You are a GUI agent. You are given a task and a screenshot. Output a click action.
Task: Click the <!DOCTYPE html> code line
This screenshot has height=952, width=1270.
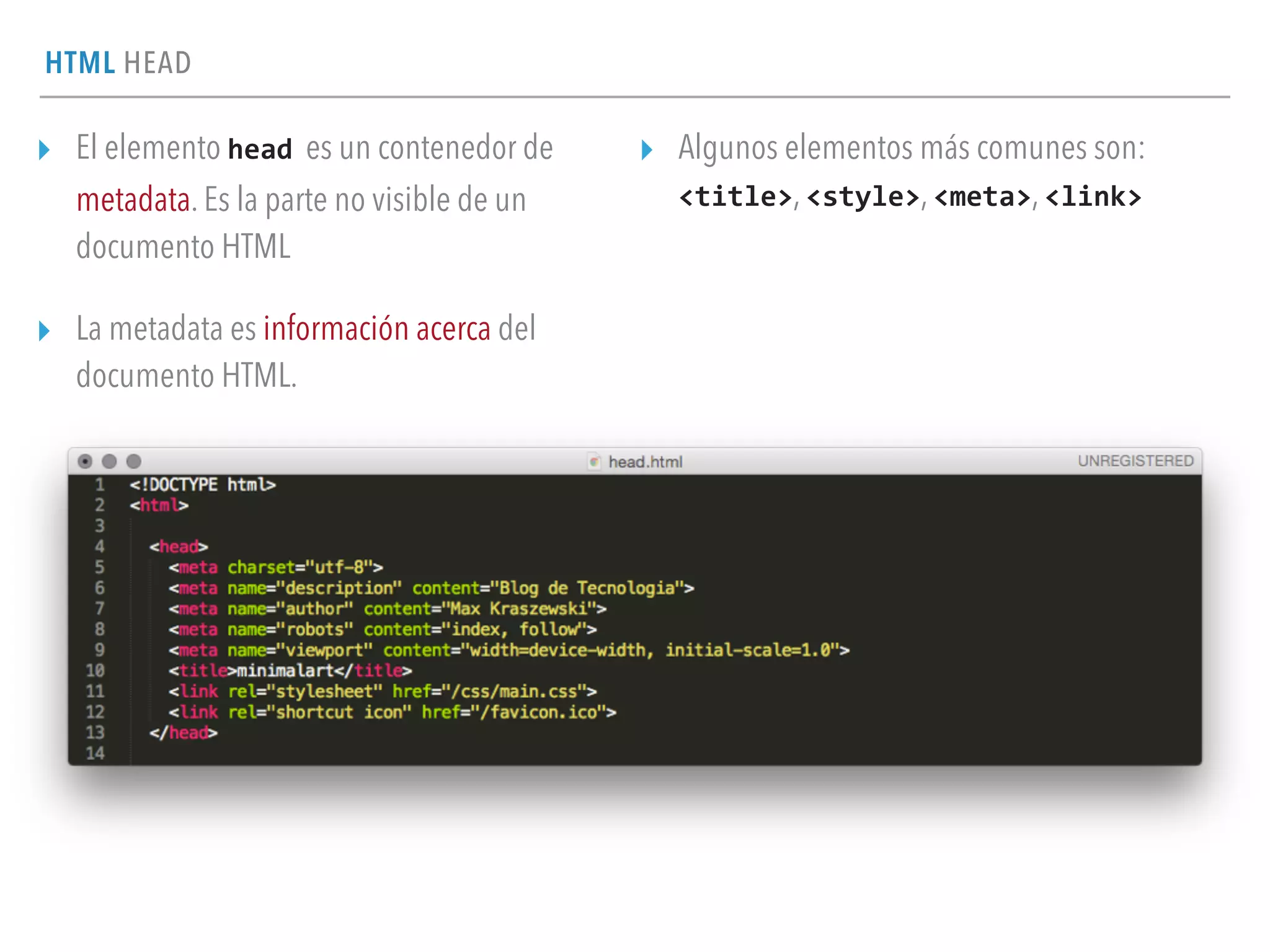tap(202, 484)
